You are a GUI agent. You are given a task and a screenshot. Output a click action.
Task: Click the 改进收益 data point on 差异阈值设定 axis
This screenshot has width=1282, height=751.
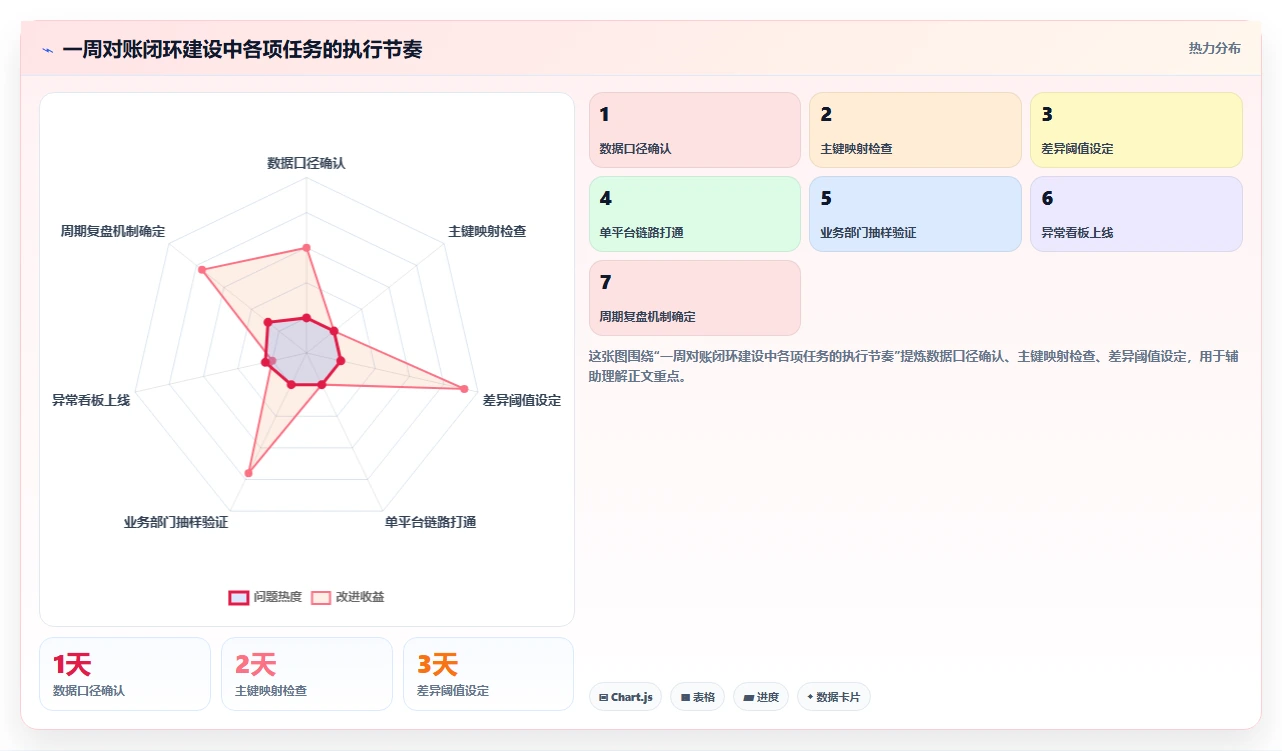coord(464,389)
